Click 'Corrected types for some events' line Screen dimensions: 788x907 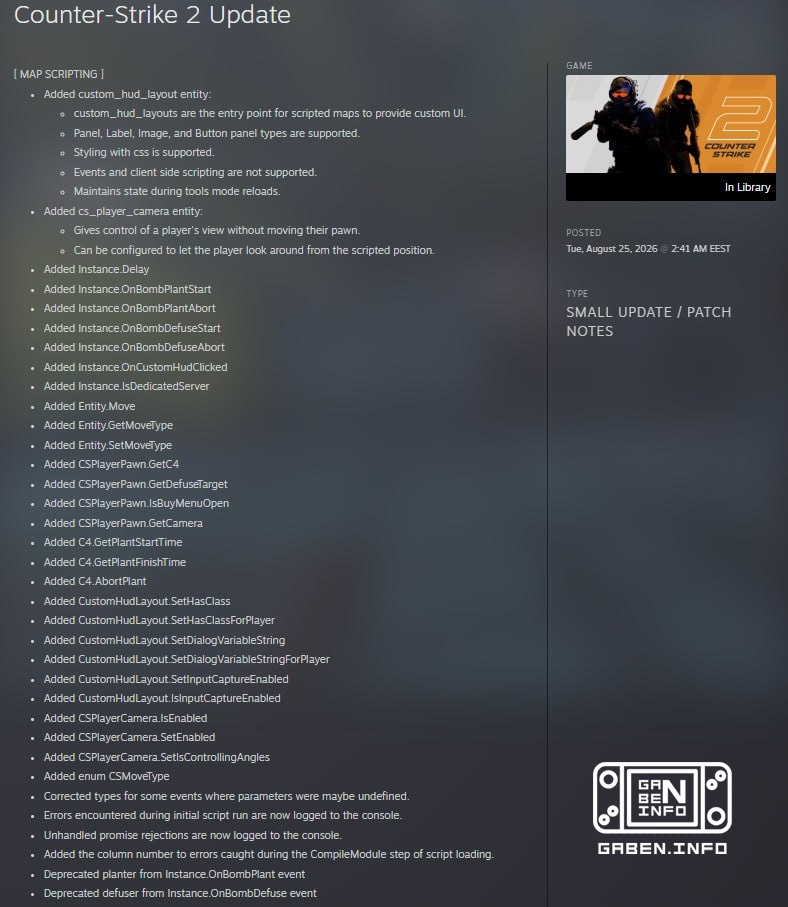(x=227, y=797)
